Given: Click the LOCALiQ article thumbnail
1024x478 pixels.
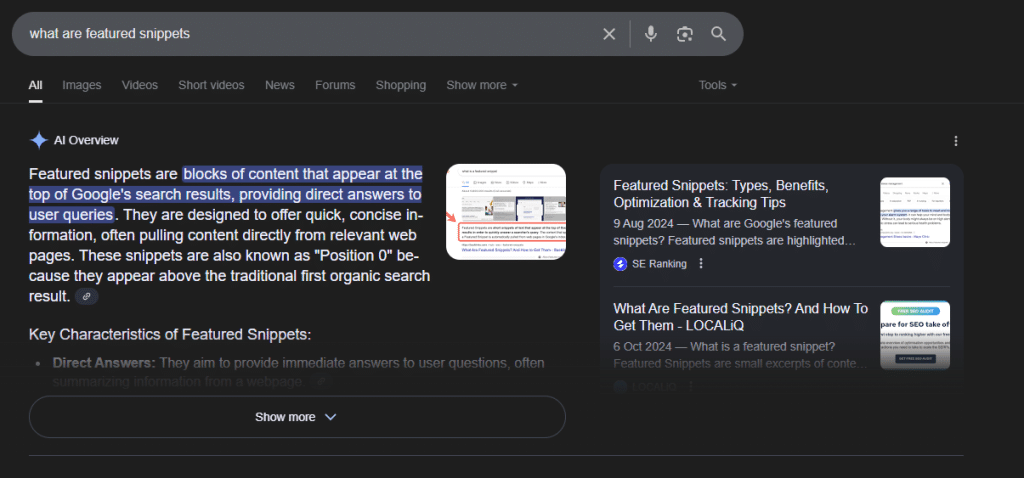Looking at the screenshot, I should click(x=915, y=335).
